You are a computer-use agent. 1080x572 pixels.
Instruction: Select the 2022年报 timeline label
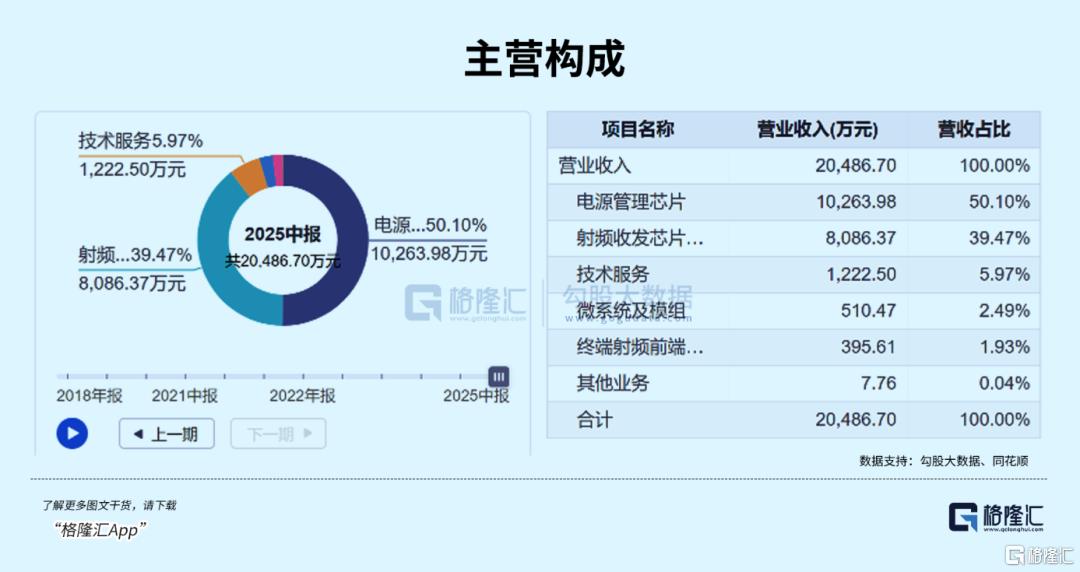(x=302, y=396)
